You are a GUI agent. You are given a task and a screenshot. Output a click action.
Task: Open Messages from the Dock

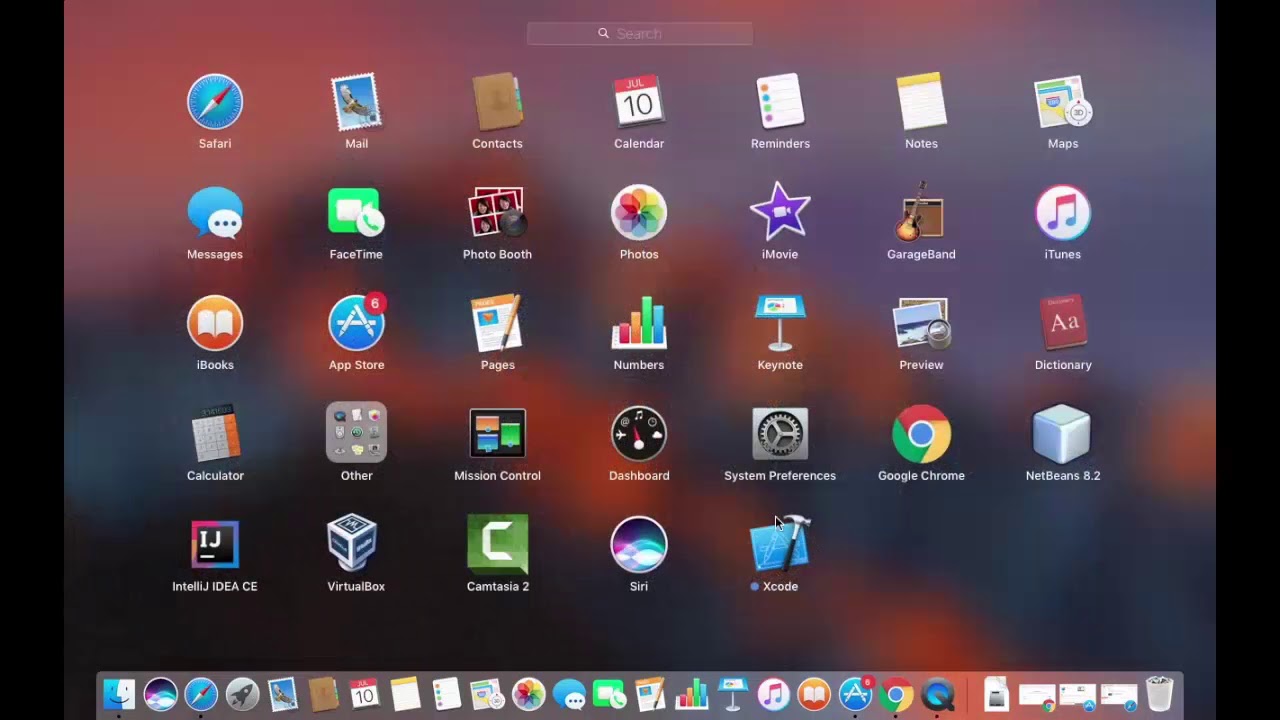(569, 694)
